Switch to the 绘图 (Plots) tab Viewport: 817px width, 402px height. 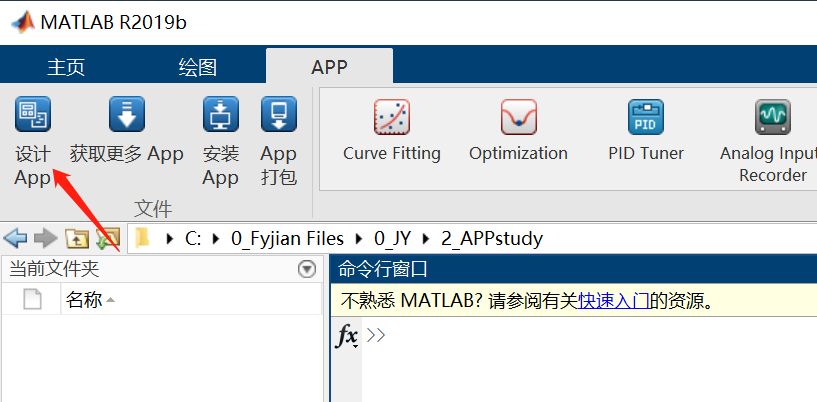(x=197, y=67)
